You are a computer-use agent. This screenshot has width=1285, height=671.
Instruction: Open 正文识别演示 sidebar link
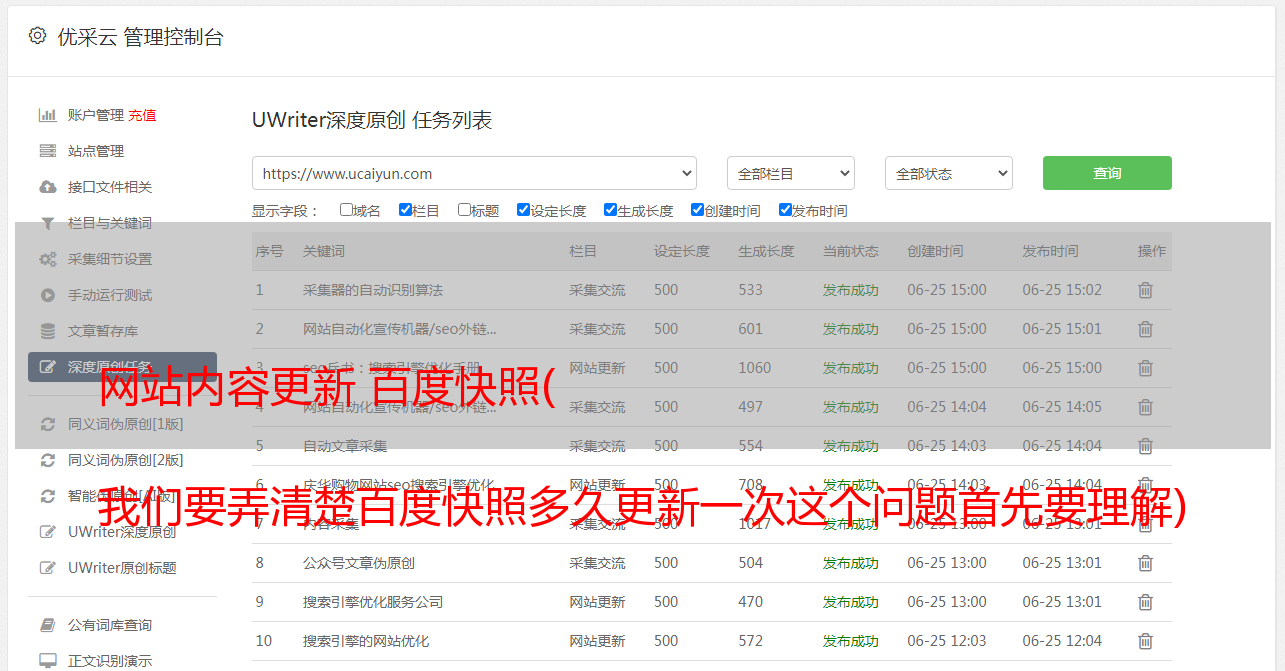(x=110, y=661)
